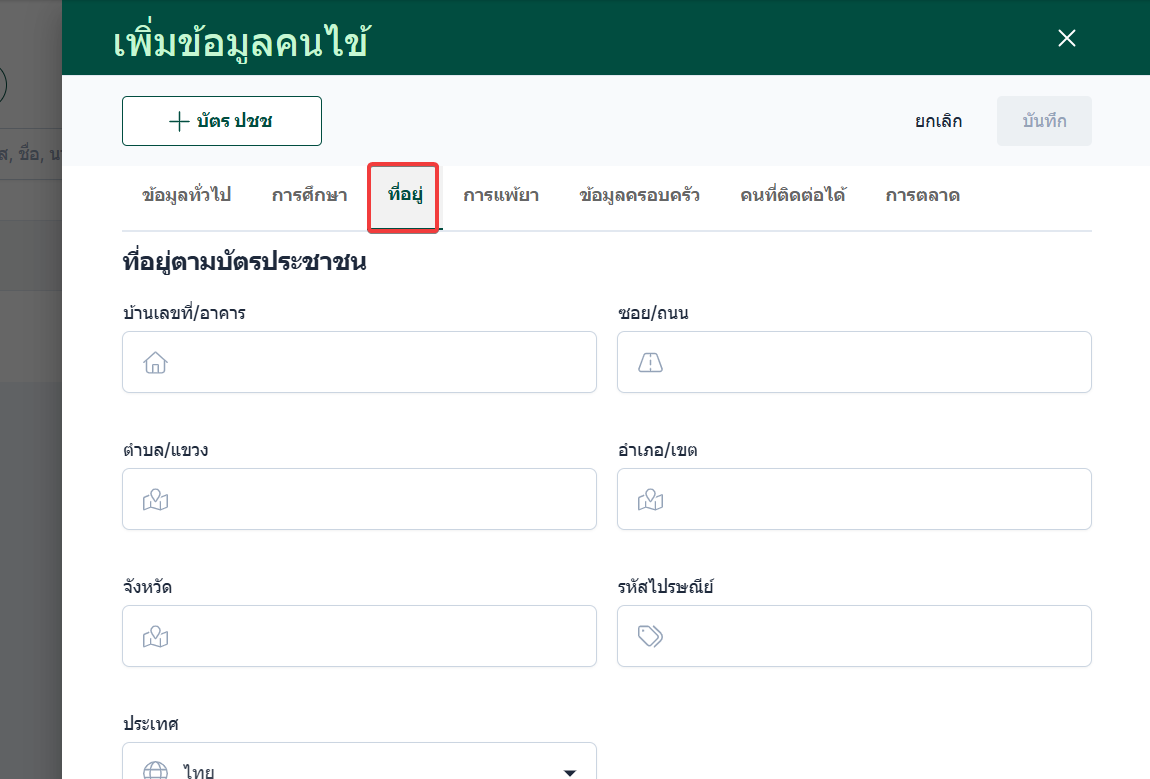This screenshot has width=1150, height=779.
Task: Focus the รหัสไปรษณีย์ input field
Action: click(854, 636)
